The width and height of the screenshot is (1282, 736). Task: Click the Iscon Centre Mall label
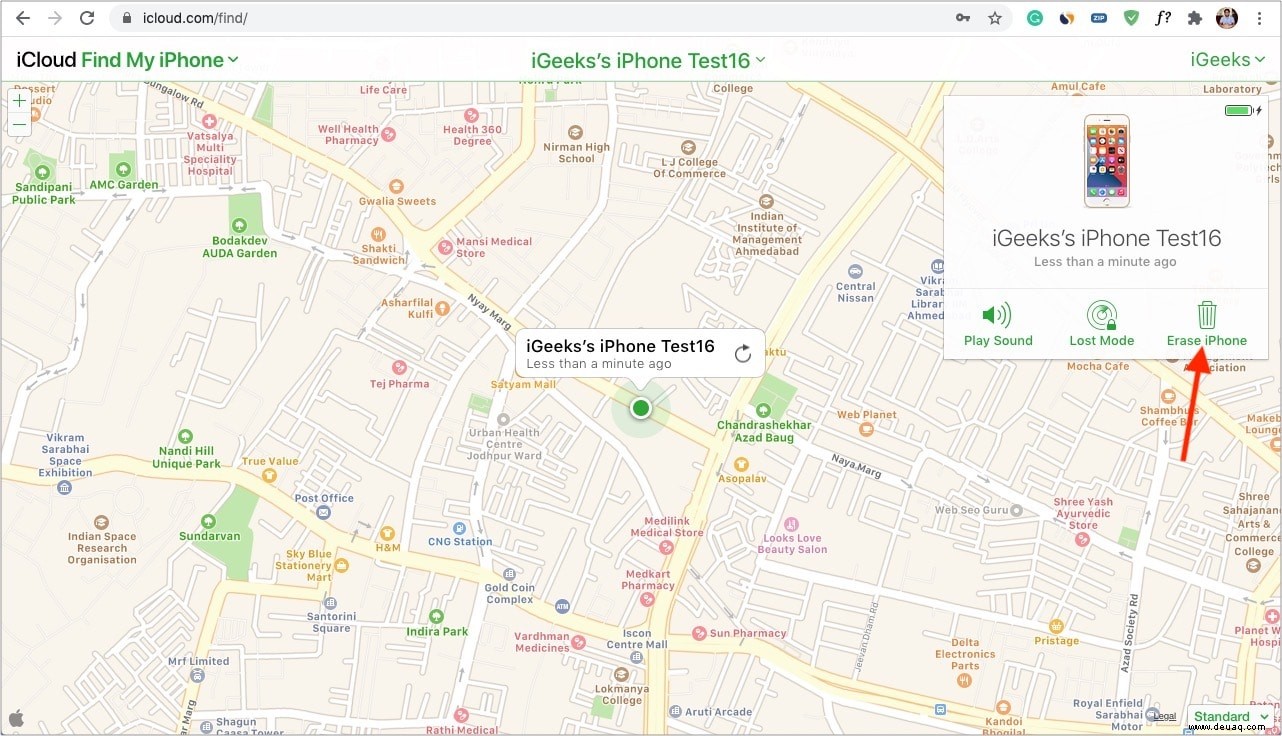pos(637,638)
